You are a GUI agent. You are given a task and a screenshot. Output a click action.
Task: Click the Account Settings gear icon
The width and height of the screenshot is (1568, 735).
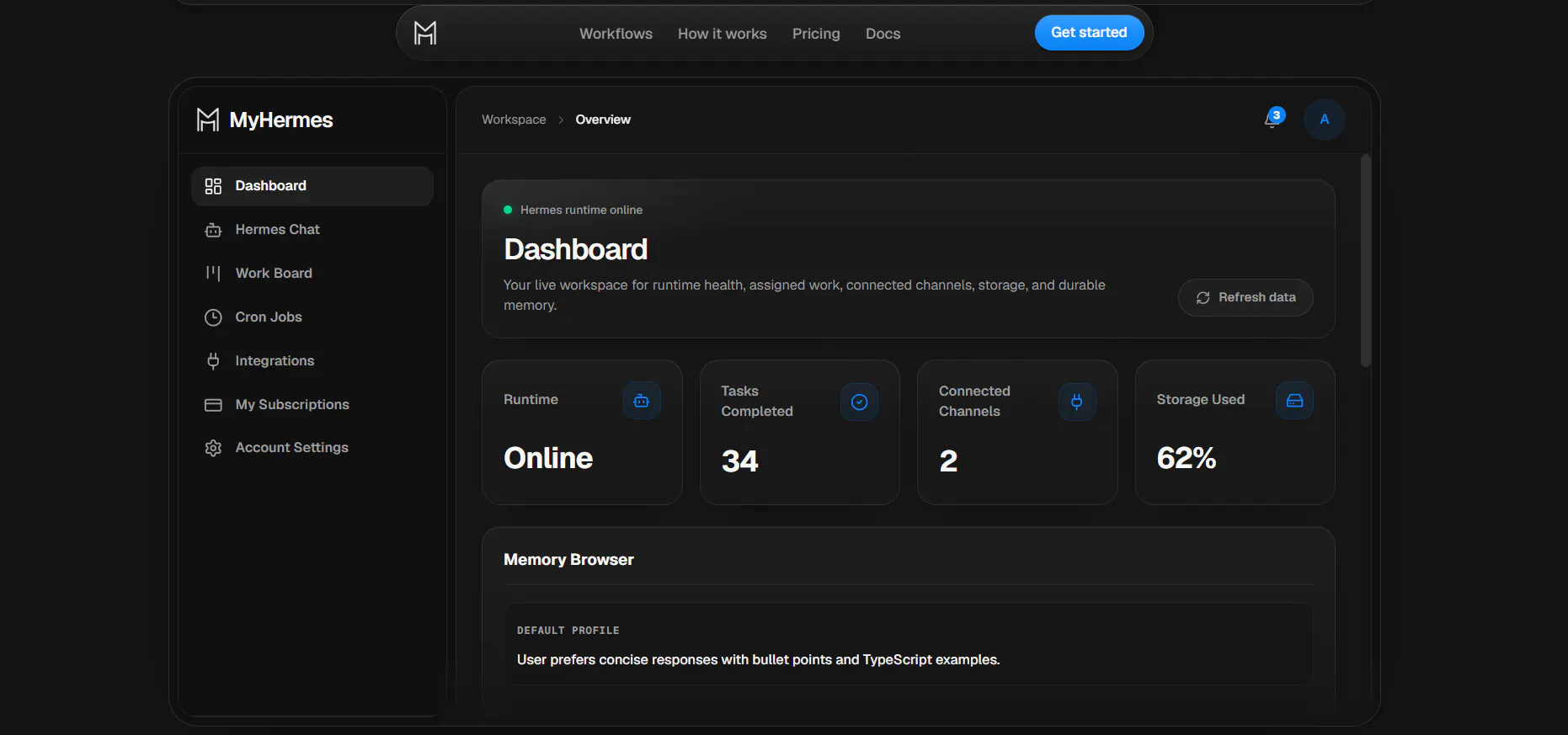pyautogui.click(x=213, y=448)
